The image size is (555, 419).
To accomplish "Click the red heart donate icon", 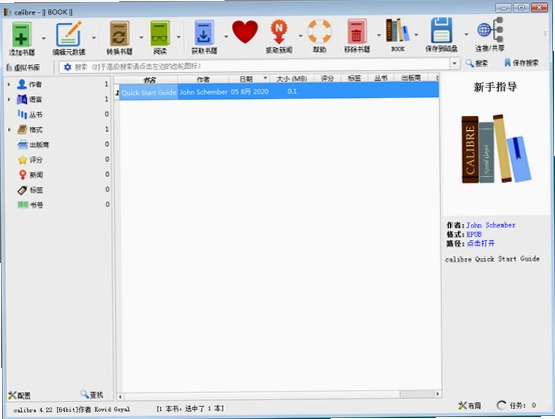I will 245,32.
